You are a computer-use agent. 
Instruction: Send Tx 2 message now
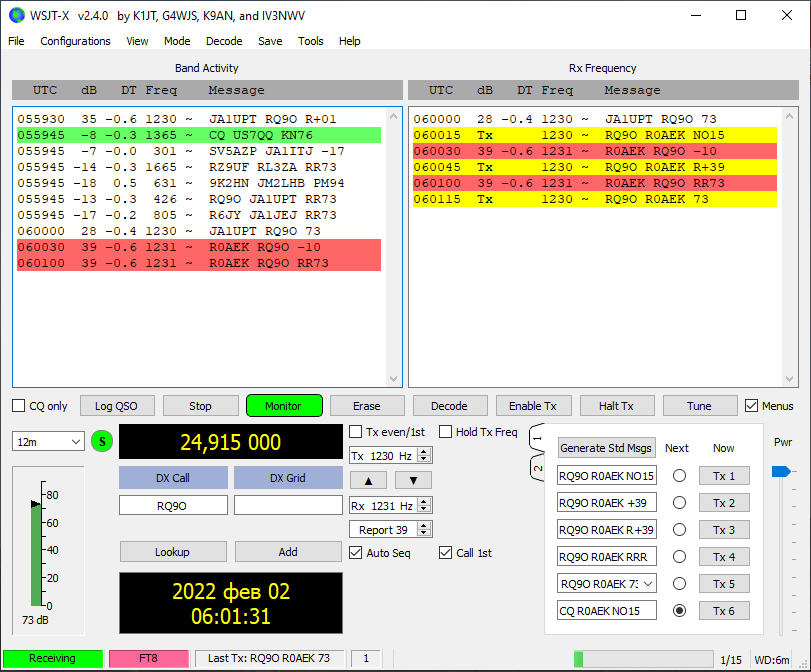click(x=724, y=503)
